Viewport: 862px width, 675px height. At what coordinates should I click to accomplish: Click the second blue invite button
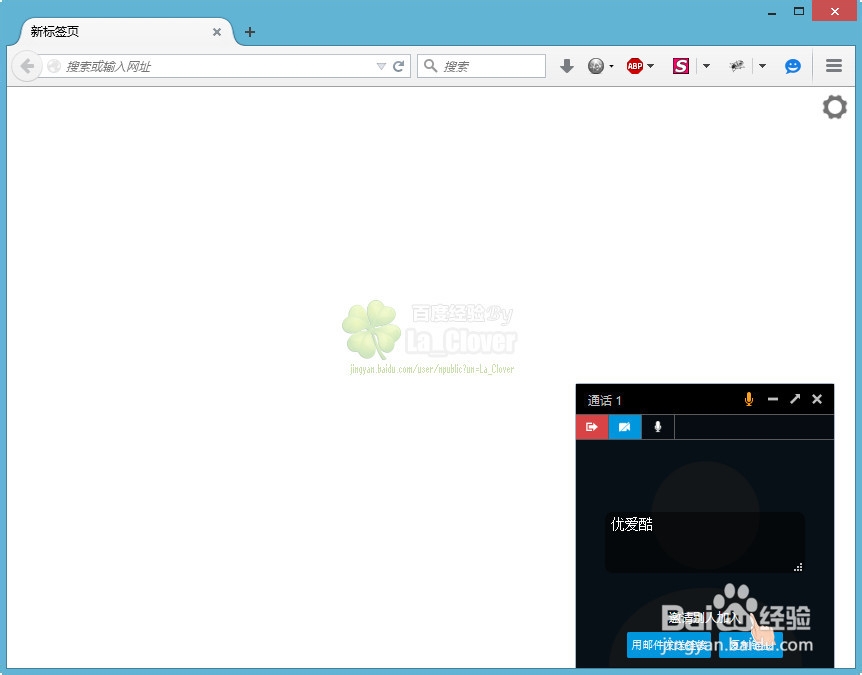pos(751,645)
